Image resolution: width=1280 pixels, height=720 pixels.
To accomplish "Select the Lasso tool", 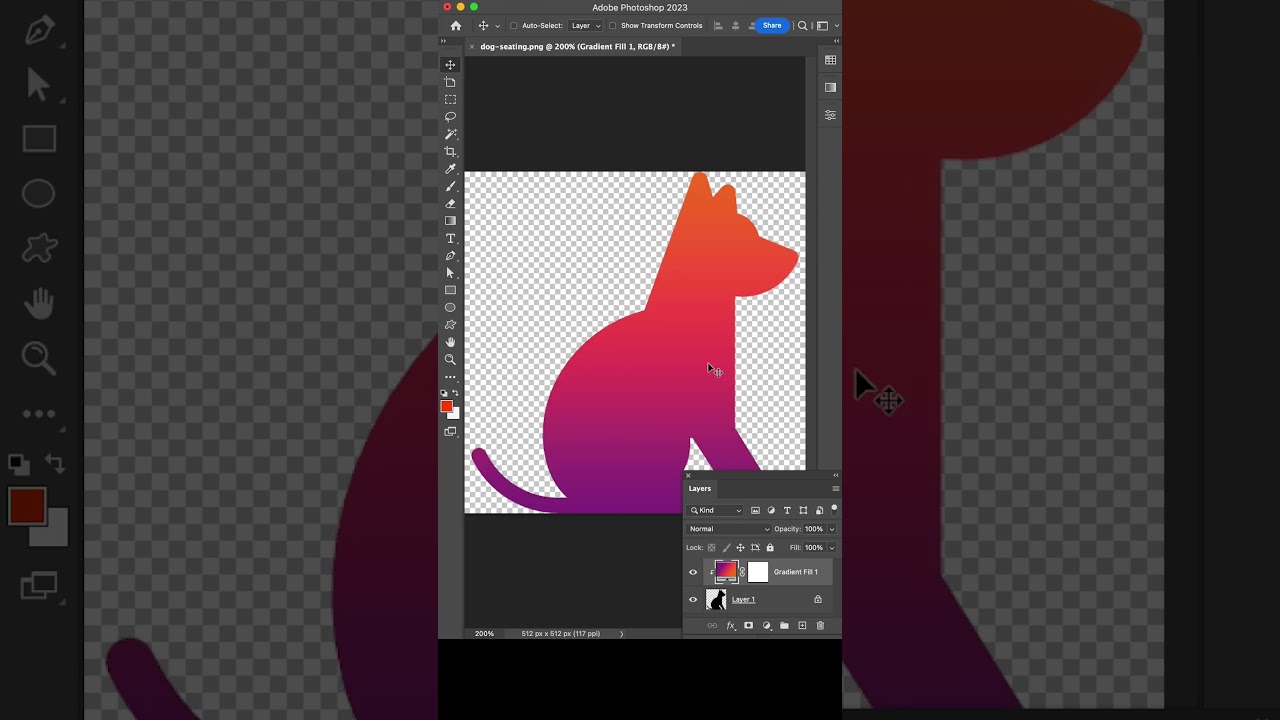I will click(x=450, y=117).
